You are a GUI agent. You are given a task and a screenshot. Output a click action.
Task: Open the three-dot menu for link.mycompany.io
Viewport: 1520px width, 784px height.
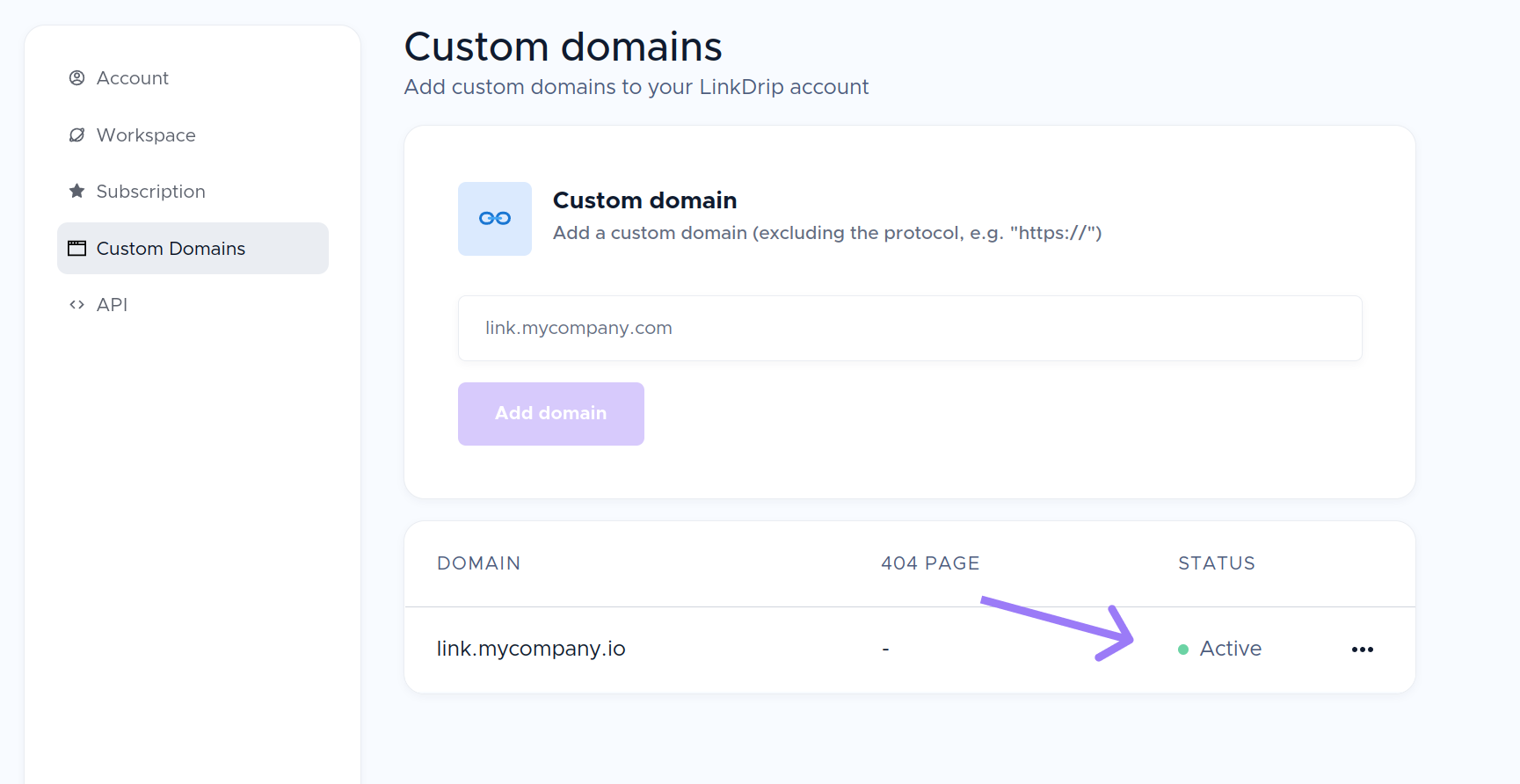pyautogui.click(x=1362, y=650)
